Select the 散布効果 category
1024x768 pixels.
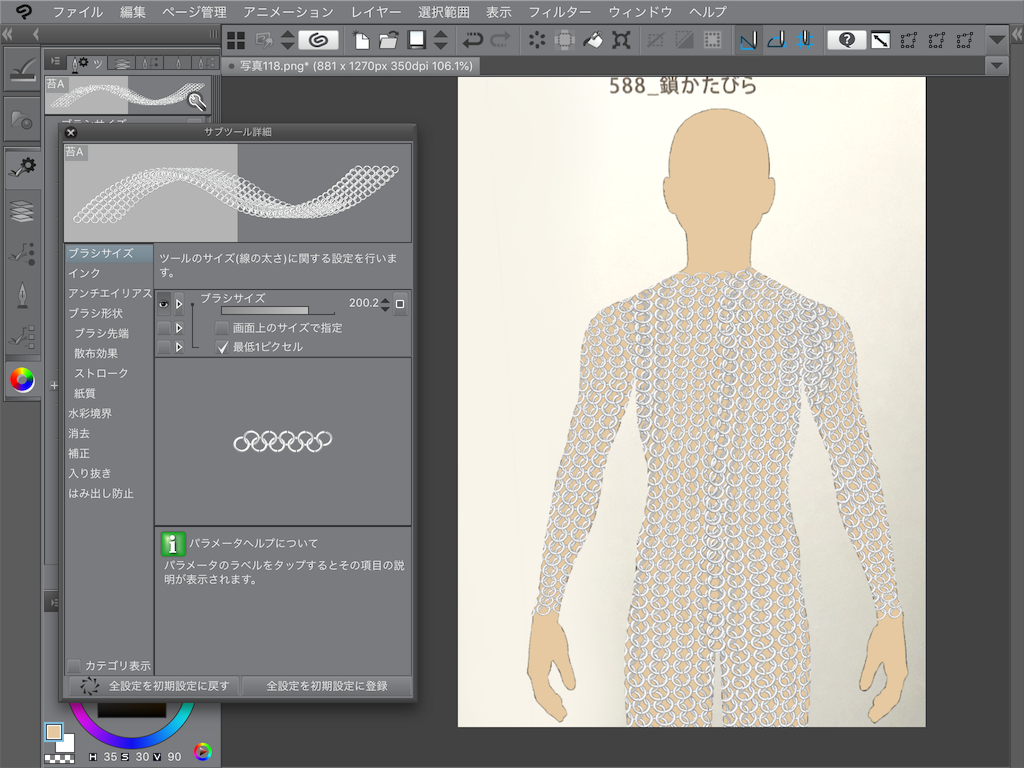[96, 353]
